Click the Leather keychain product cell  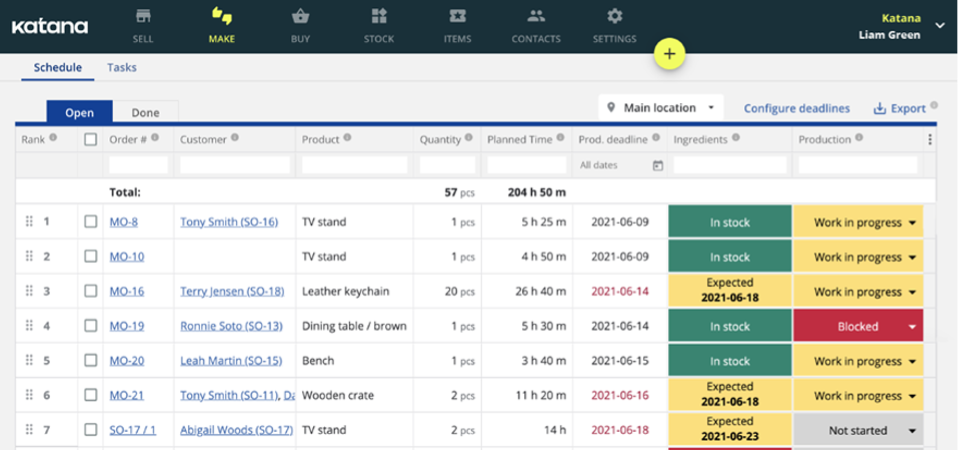tap(354, 292)
